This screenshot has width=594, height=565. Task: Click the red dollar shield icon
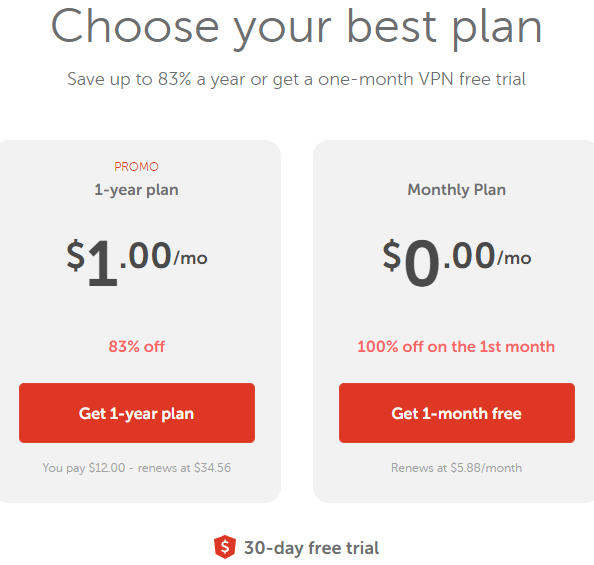[x=225, y=547]
